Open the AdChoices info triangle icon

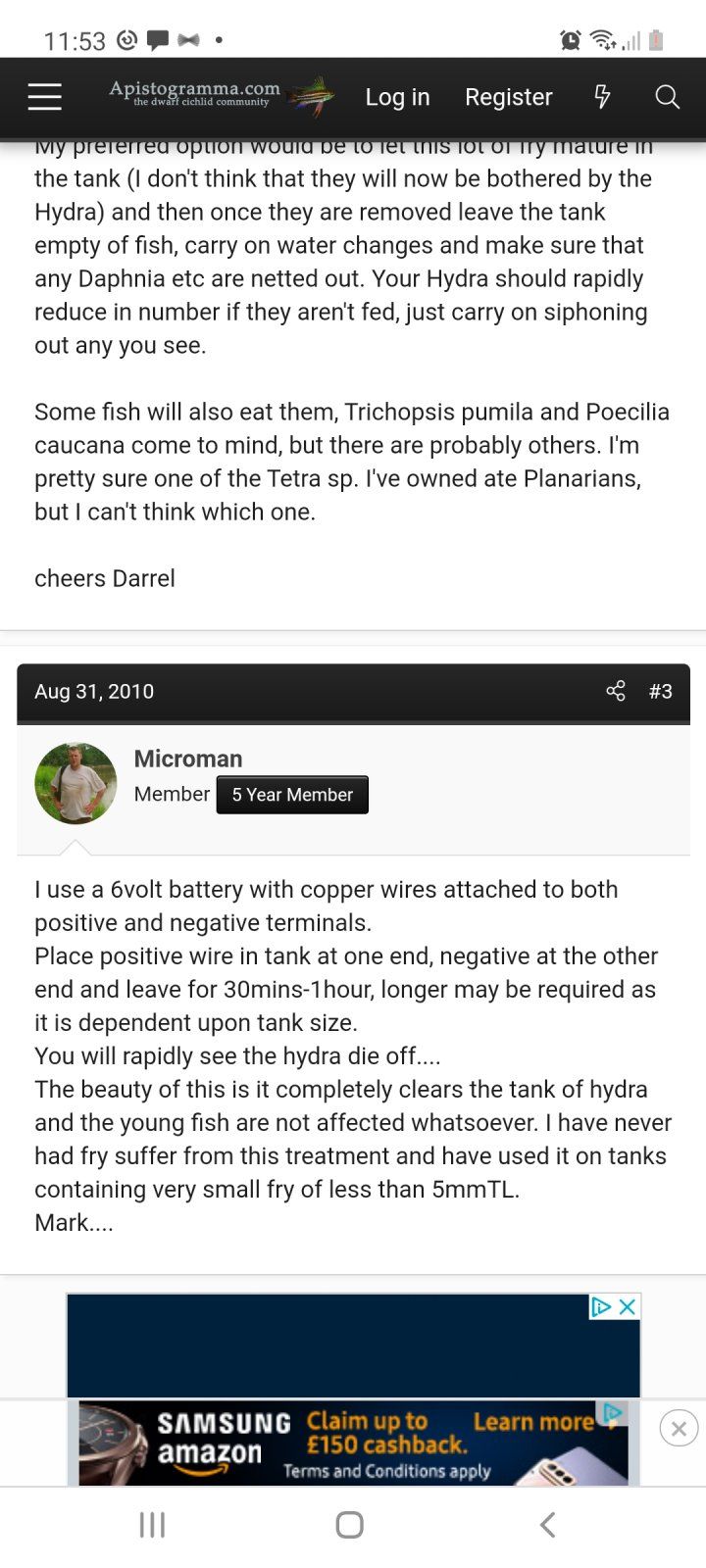[601, 1306]
